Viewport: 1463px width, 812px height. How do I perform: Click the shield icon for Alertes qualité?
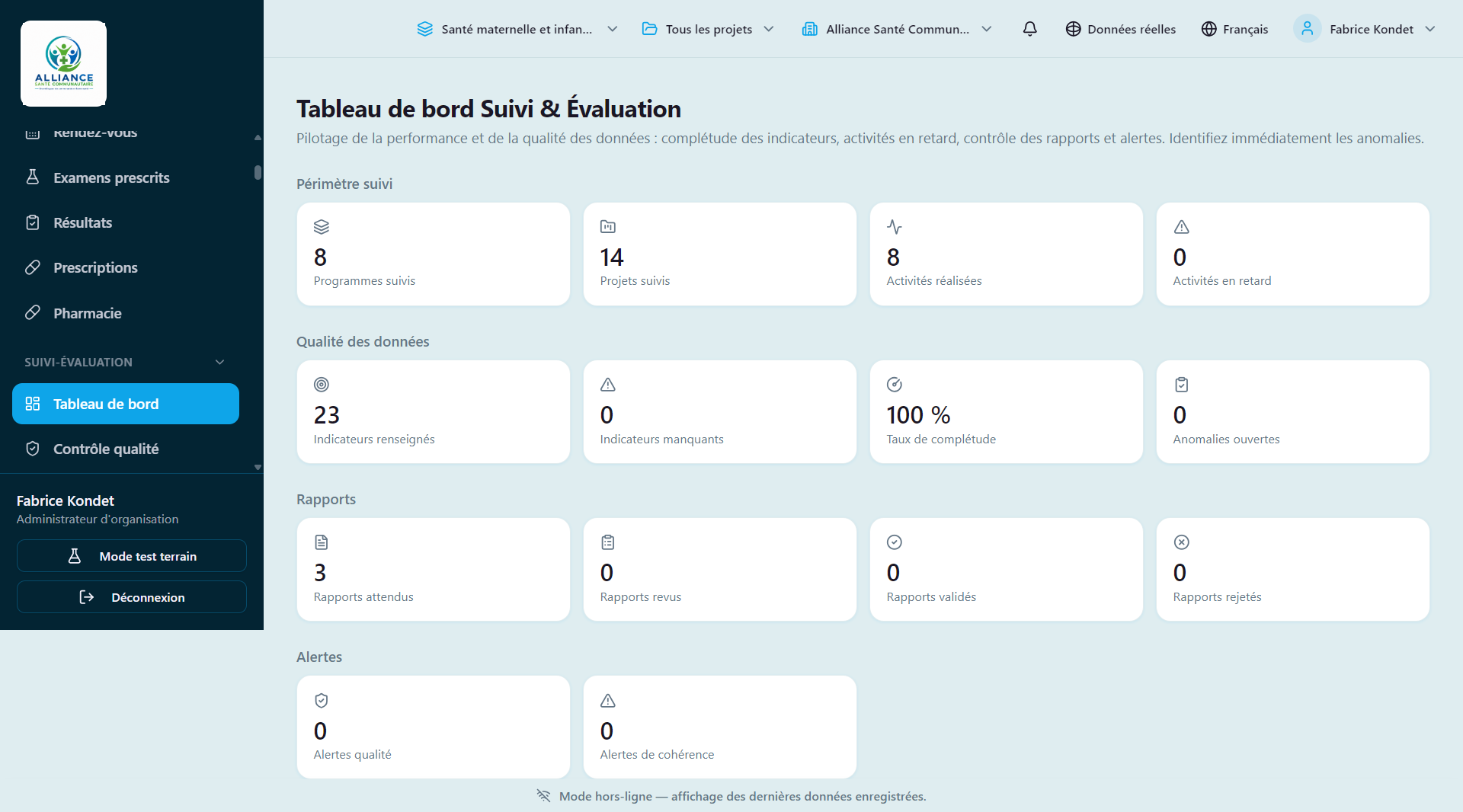(x=322, y=700)
